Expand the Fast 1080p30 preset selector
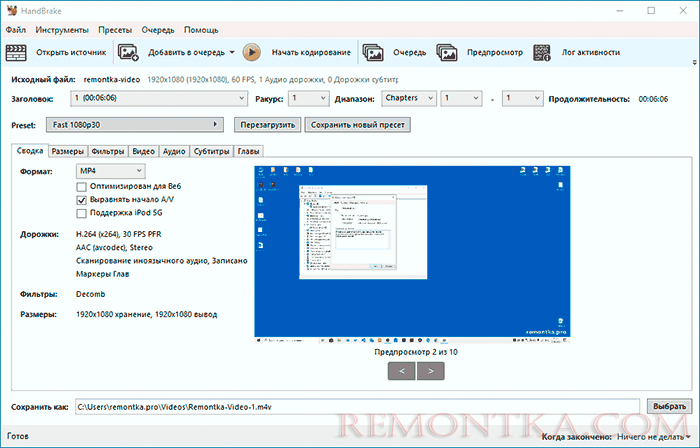This screenshot has height=448, width=700. [x=134, y=125]
